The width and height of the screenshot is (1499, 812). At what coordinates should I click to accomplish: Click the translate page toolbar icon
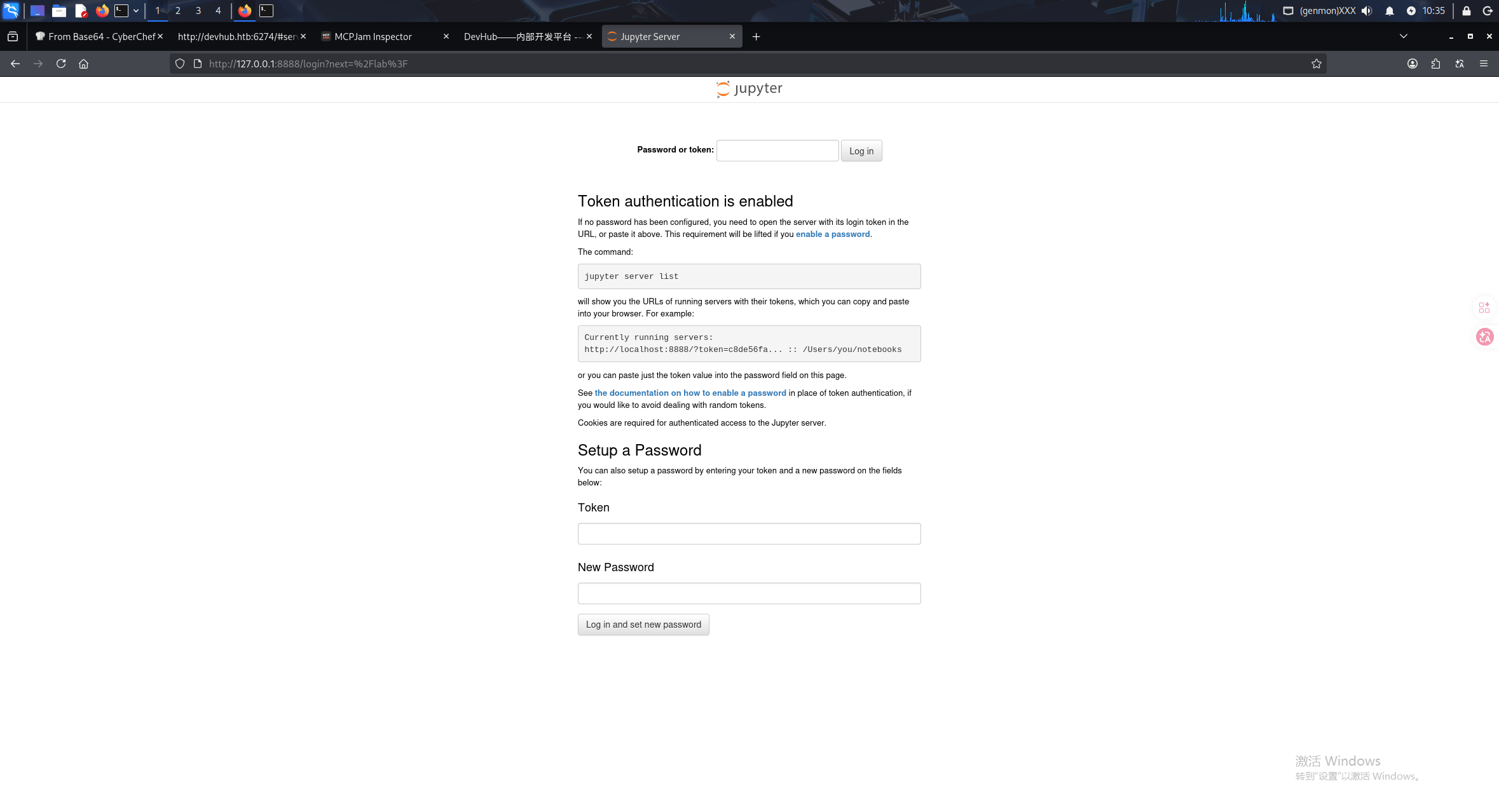1460,64
